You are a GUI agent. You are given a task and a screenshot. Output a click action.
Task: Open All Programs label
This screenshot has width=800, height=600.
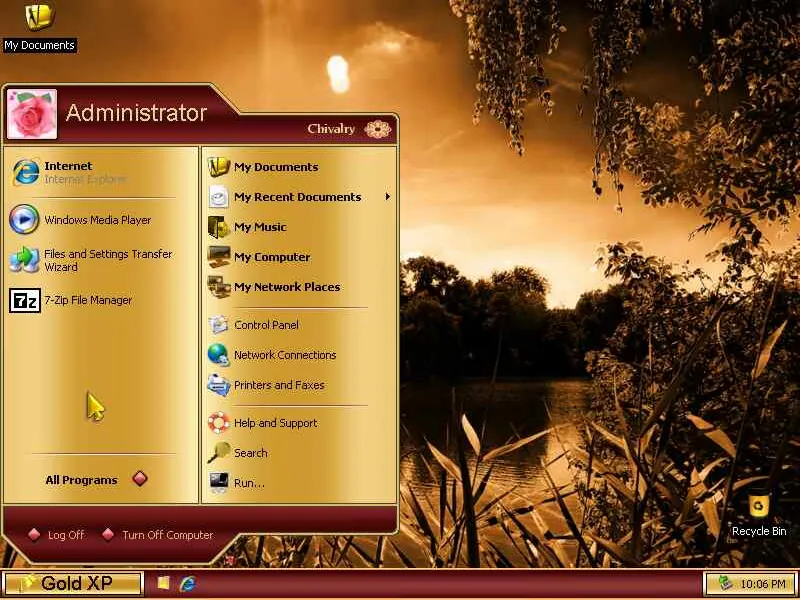tap(82, 480)
